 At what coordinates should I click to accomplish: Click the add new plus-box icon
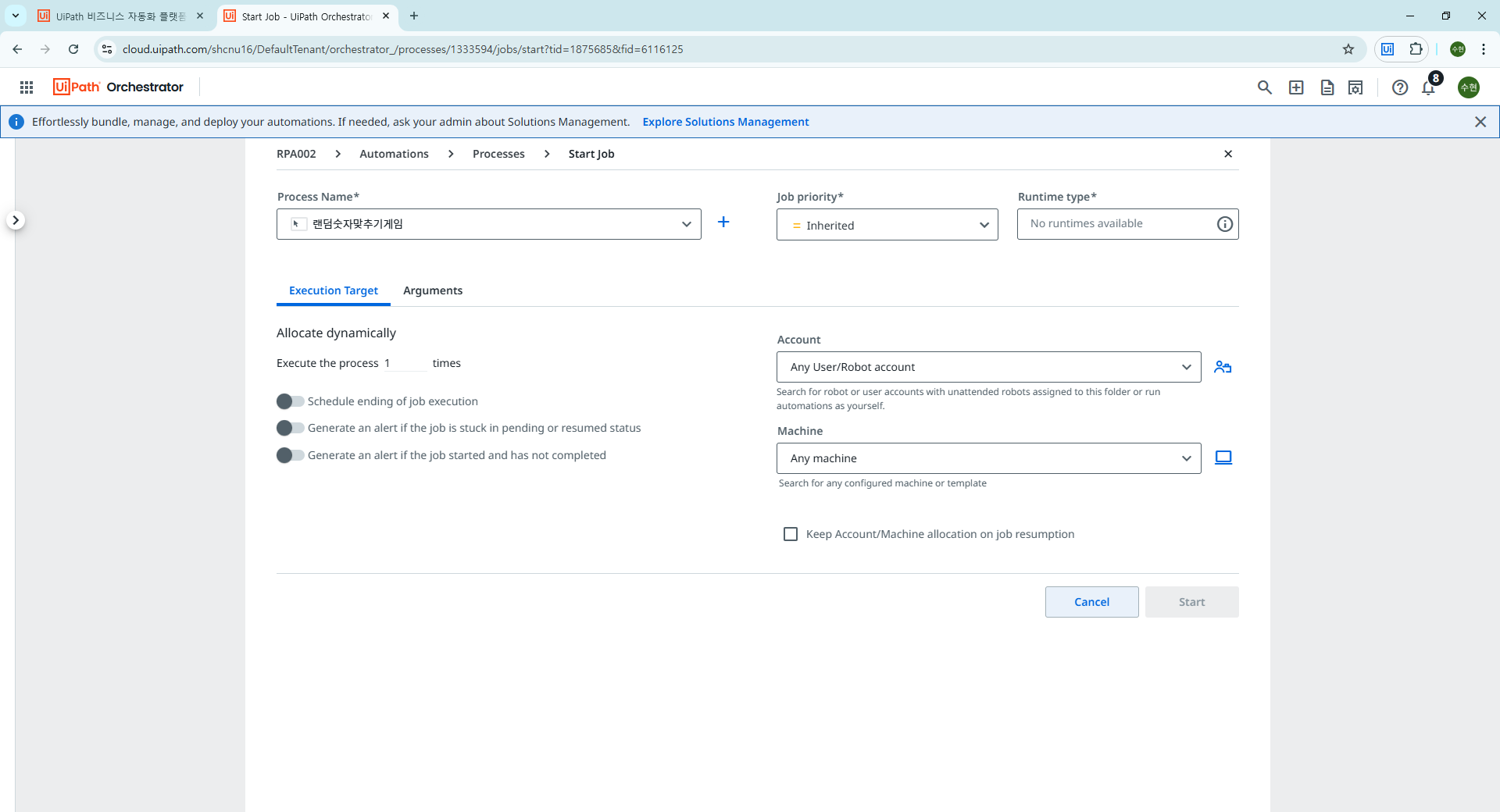(x=1296, y=87)
